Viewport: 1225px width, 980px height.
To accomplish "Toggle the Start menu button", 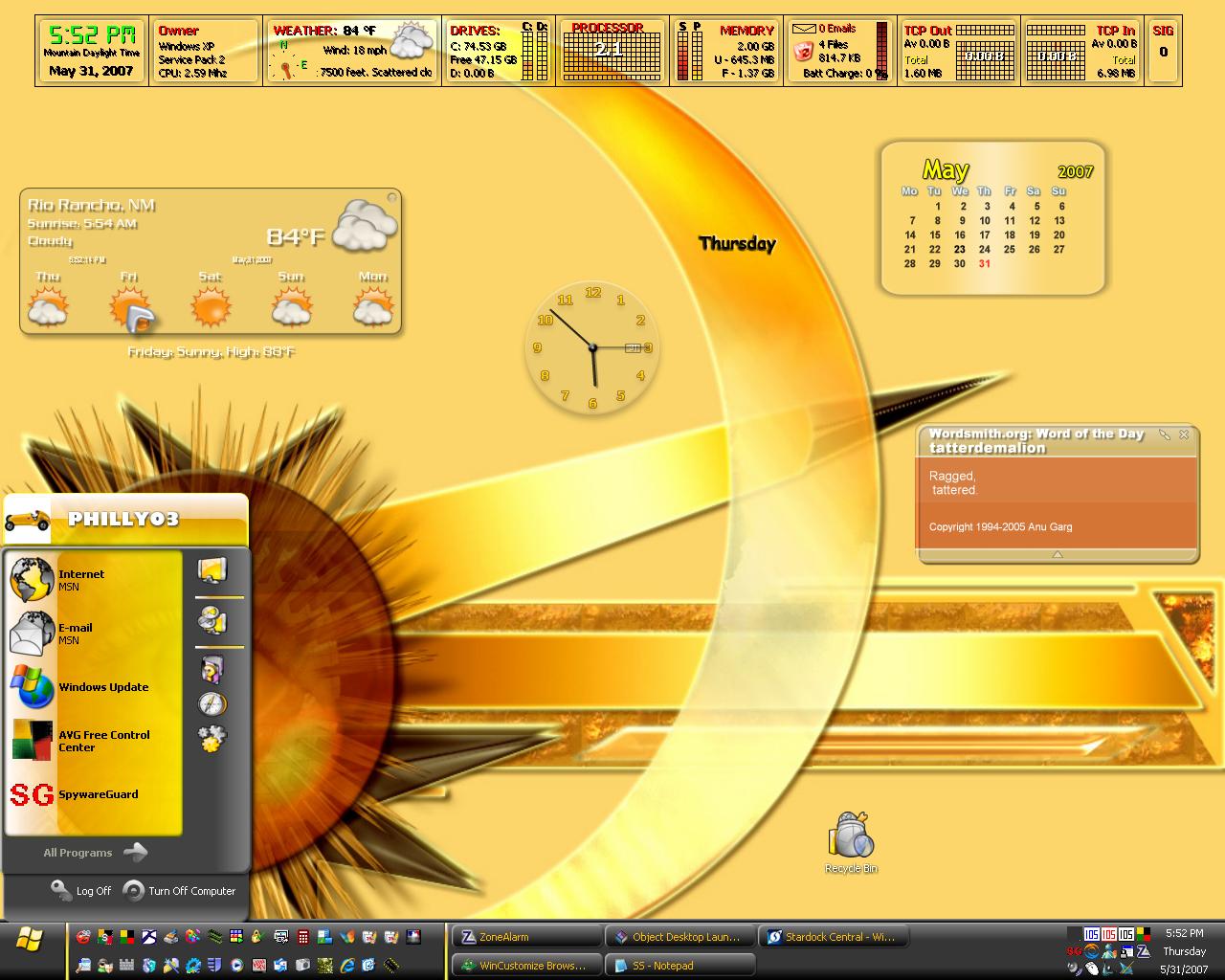I will pyautogui.click(x=31, y=940).
